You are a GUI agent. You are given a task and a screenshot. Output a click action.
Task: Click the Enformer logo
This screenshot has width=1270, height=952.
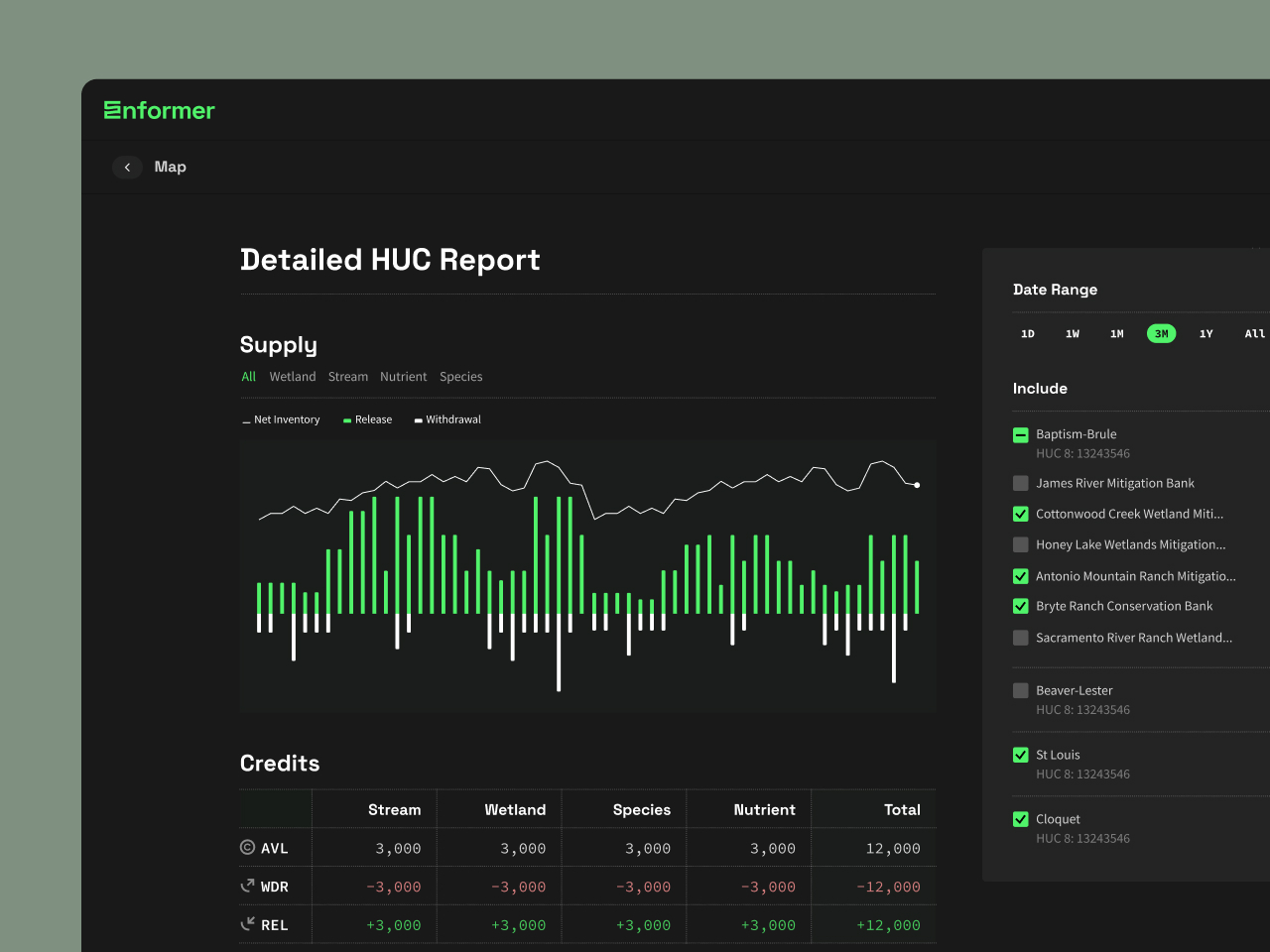pos(160,110)
